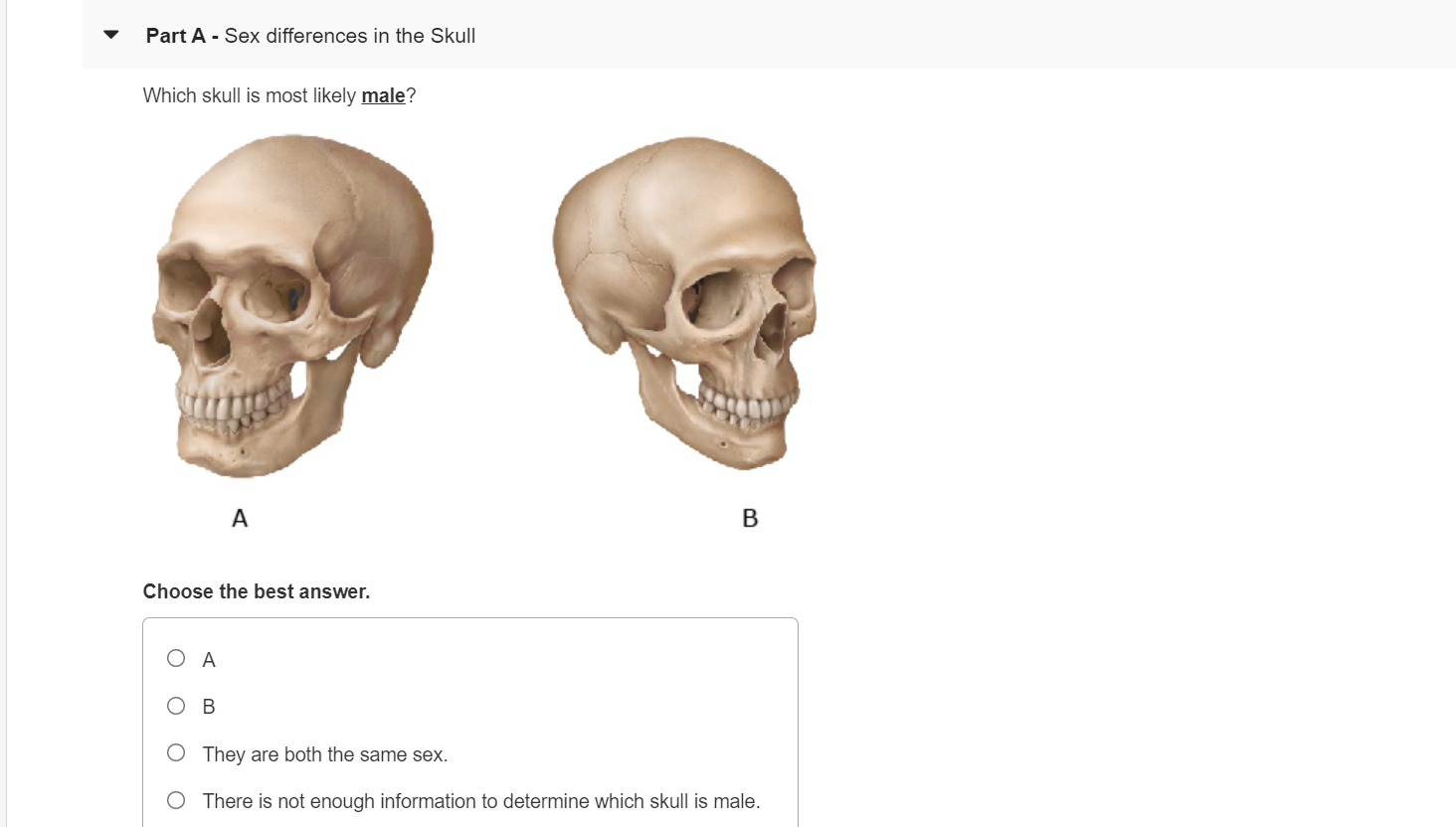
Task: Click the underlined word 'male' in the question
Action: (x=383, y=95)
